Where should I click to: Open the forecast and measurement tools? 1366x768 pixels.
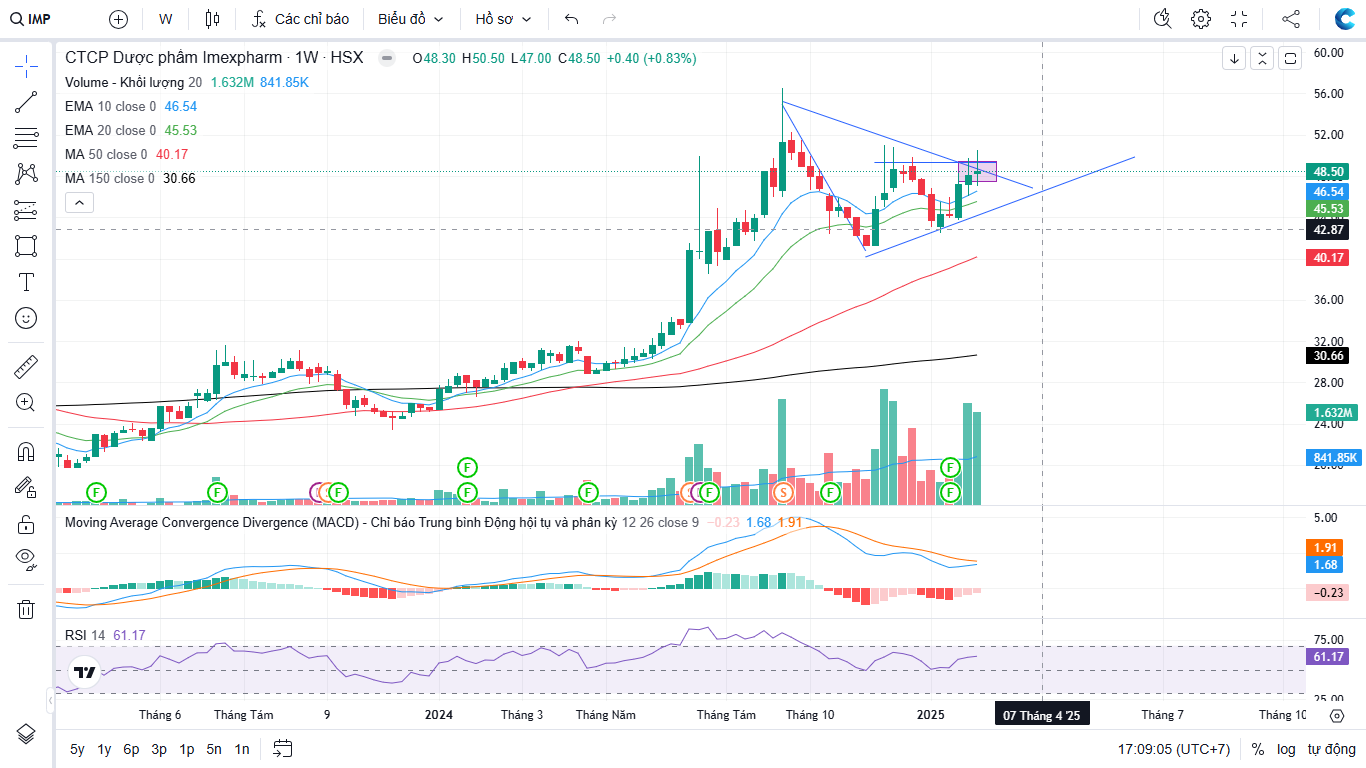(26, 210)
